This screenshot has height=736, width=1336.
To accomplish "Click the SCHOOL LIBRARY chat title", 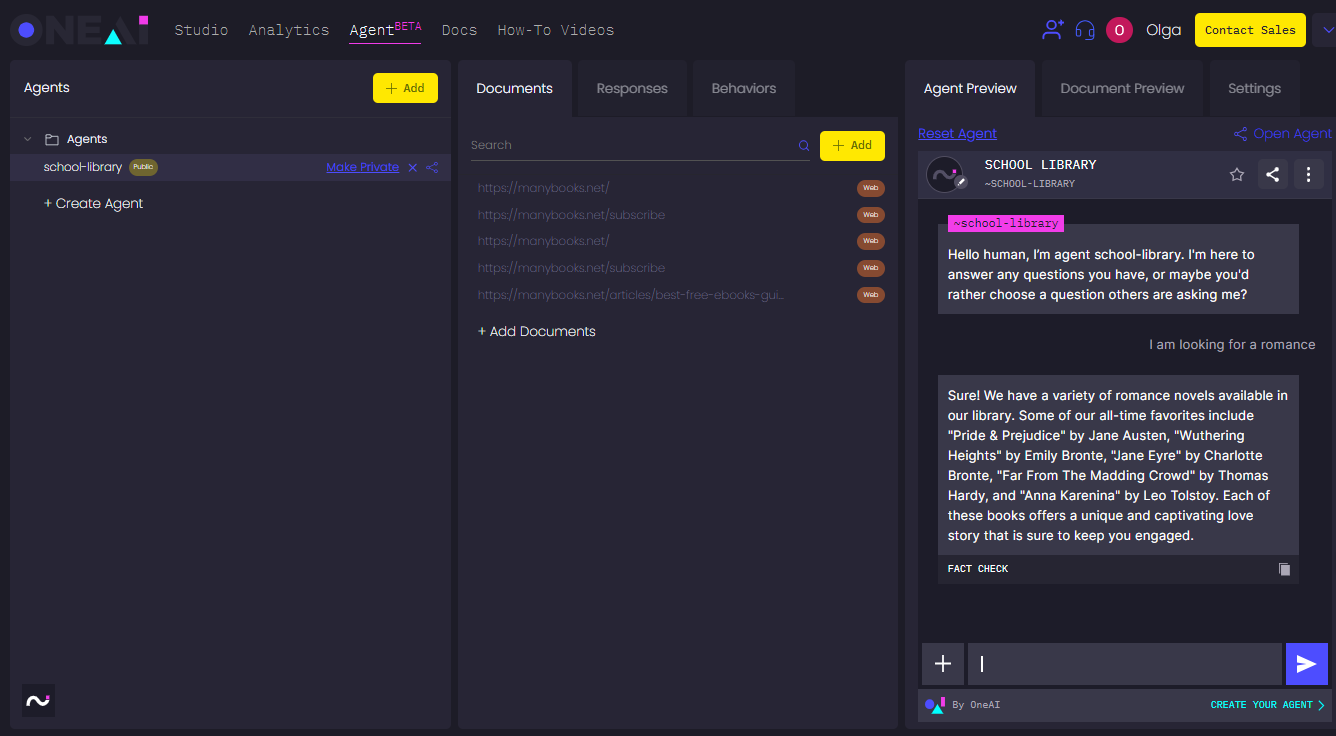I will (1040, 165).
